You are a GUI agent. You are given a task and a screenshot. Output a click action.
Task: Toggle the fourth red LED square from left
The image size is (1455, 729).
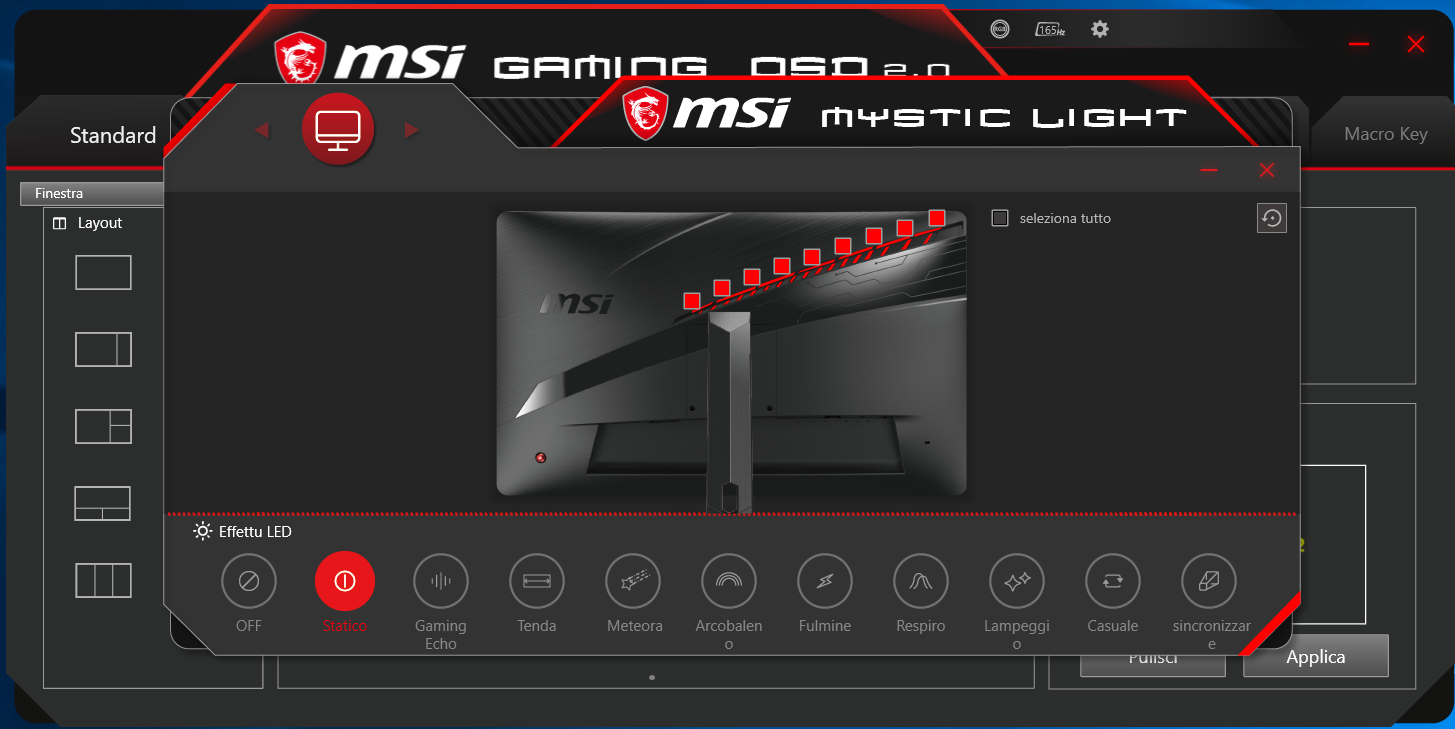point(782,266)
